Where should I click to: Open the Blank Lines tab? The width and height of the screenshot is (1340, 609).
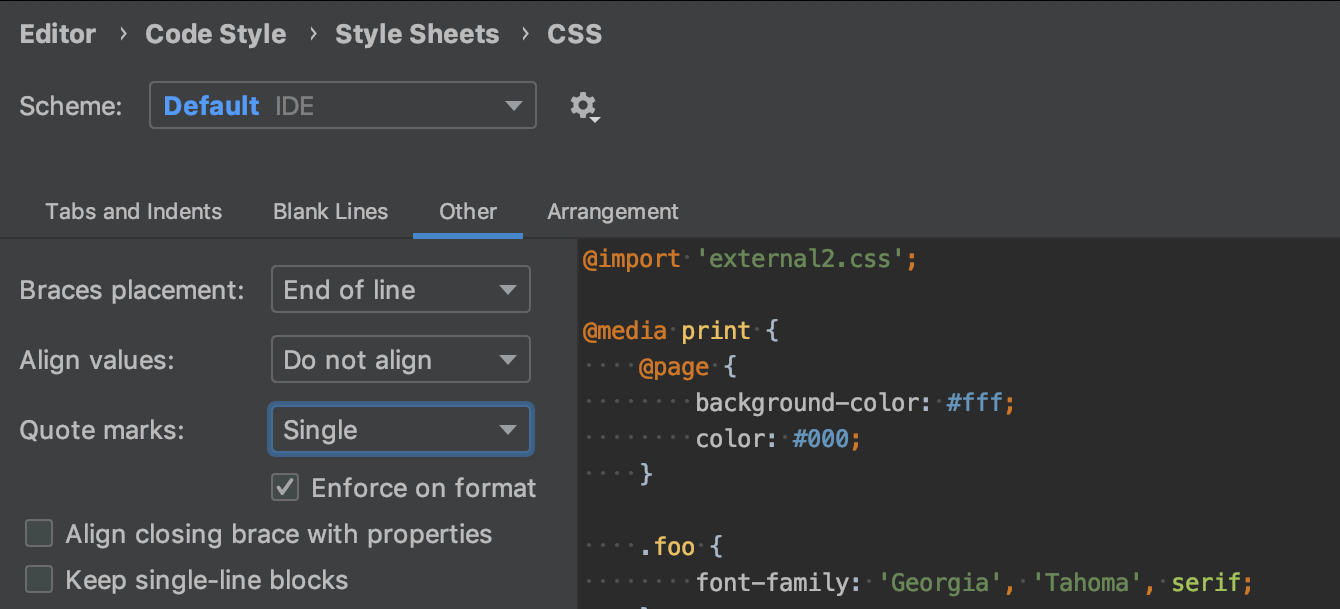pos(330,212)
